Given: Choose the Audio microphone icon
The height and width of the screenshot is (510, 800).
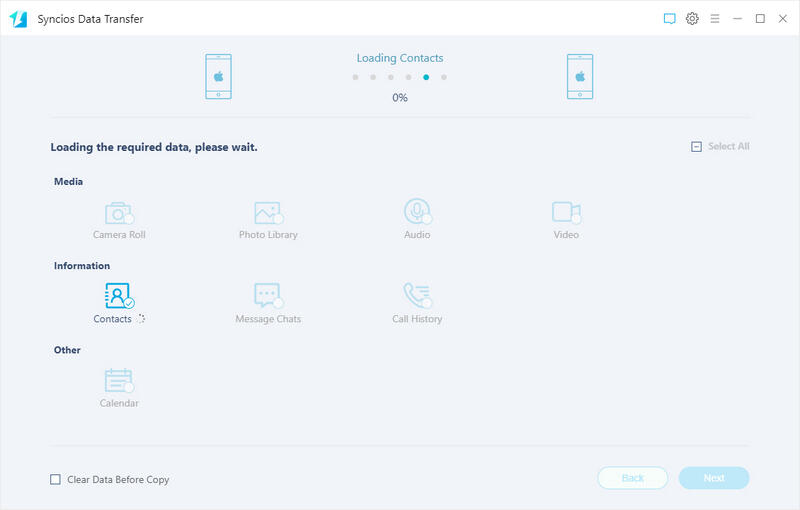Looking at the screenshot, I should pyautogui.click(x=417, y=212).
